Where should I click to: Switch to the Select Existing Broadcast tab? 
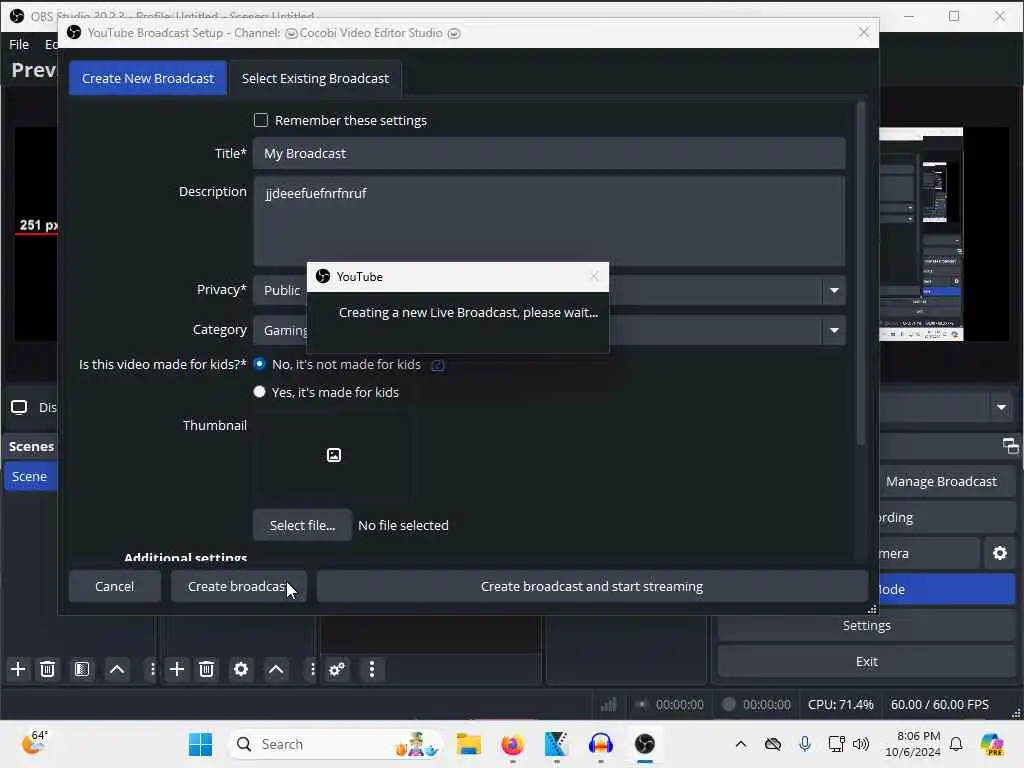tap(315, 78)
